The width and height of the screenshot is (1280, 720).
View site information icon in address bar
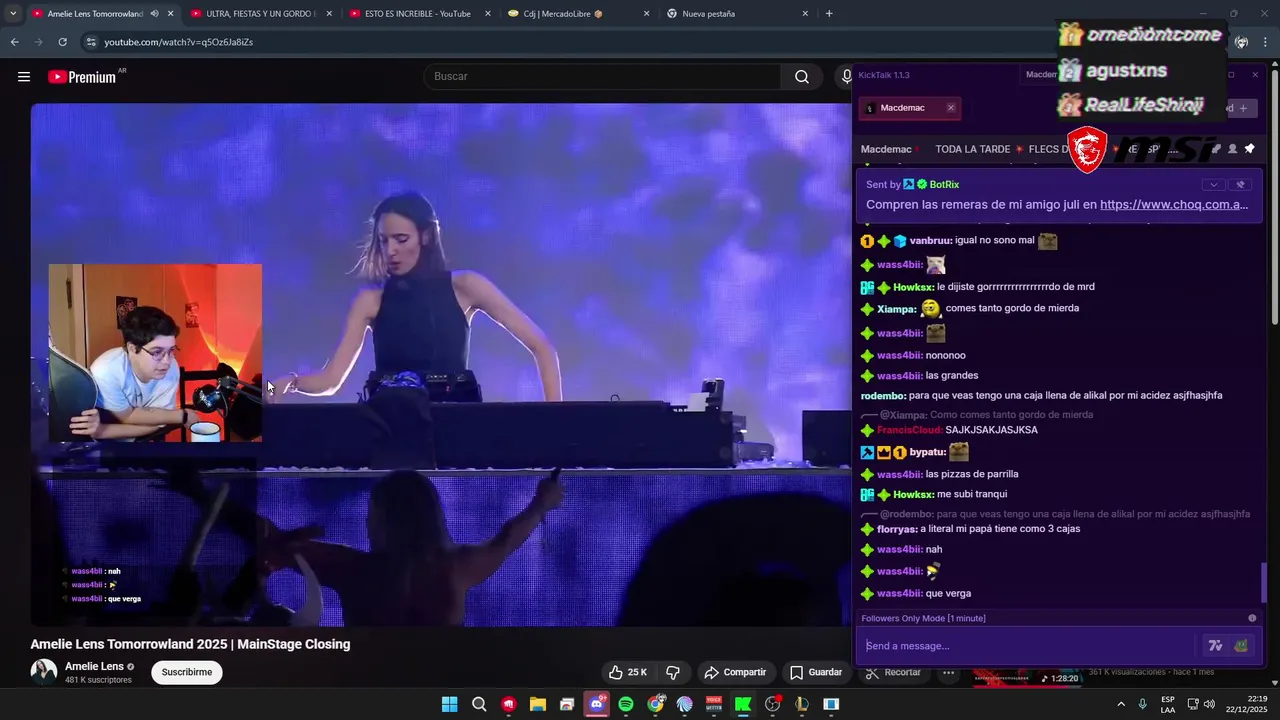coord(91,42)
